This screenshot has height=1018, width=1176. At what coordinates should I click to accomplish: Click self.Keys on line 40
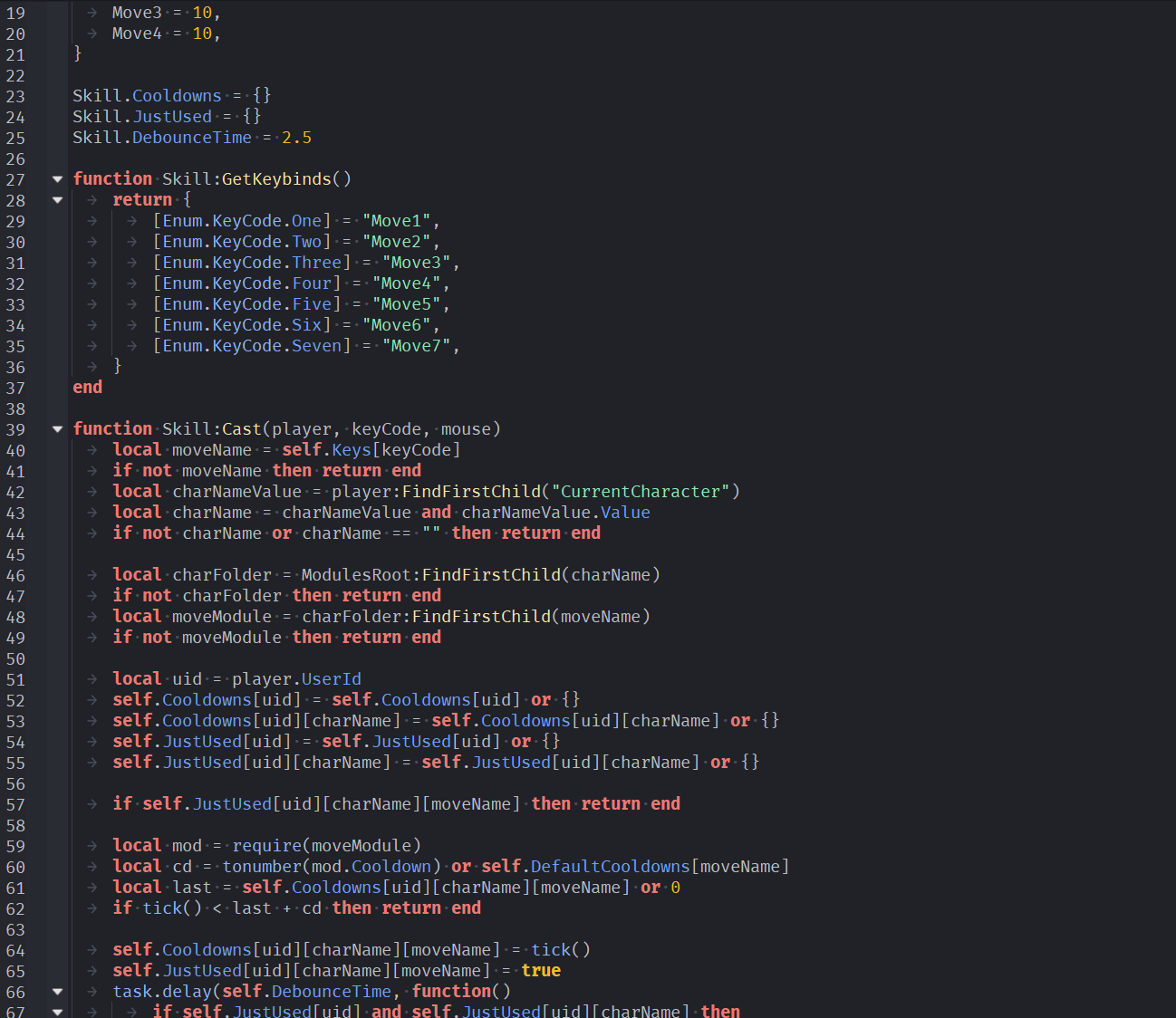coord(326,450)
